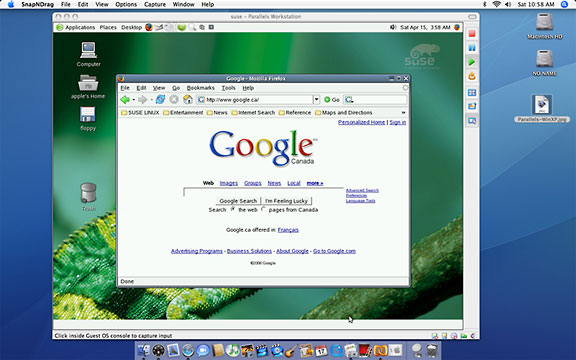Click SUSE panel volume speaker icon
The height and width of the screenshot is (360, 576).
click(x=393, y=27)
